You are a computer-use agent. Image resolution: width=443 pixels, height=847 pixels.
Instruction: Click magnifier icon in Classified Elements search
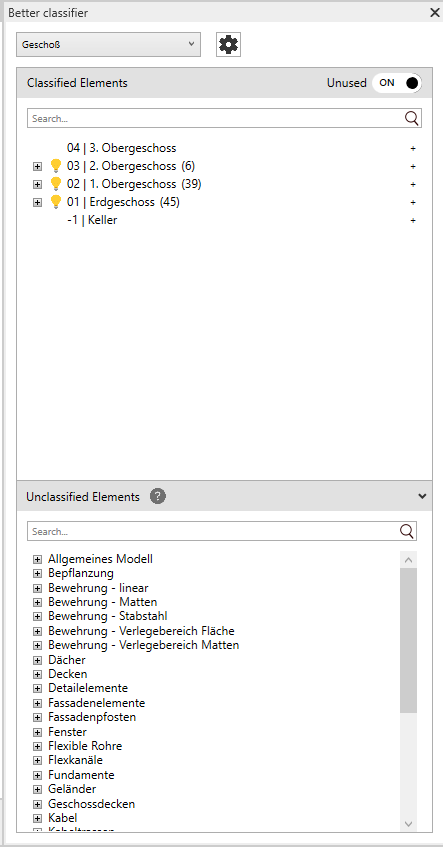(412, 118)
